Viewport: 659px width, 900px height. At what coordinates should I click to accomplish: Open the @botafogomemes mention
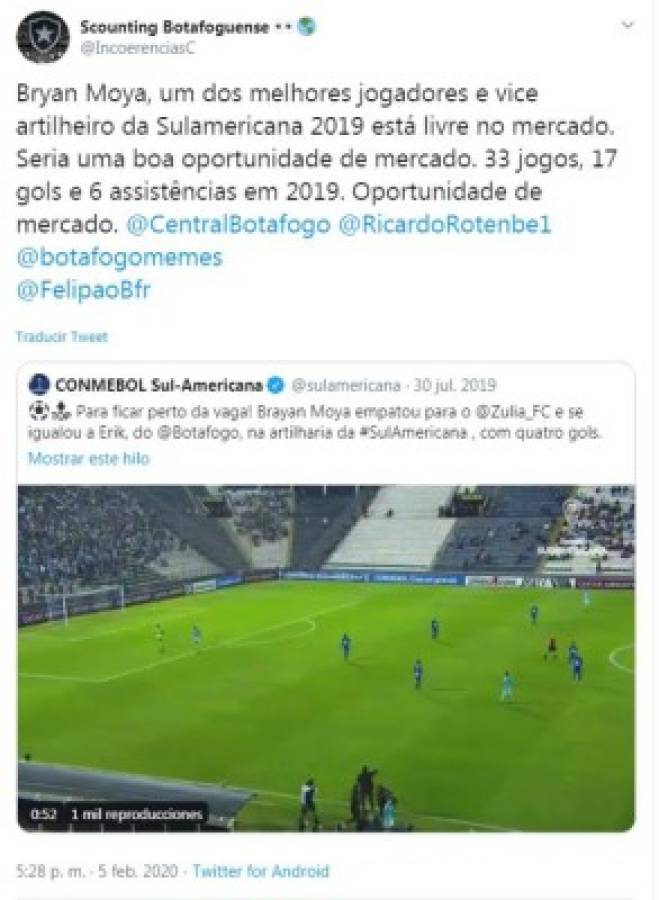tap(119, 257)
